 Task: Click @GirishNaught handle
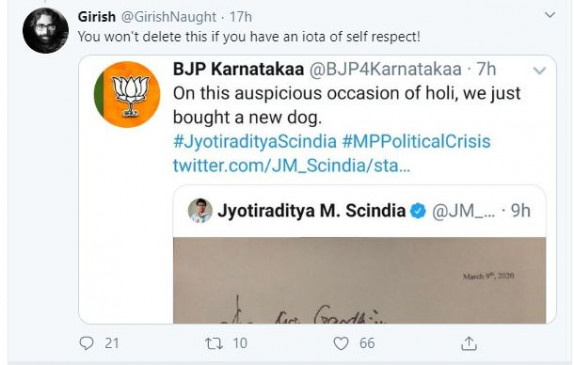click(168, 17)
